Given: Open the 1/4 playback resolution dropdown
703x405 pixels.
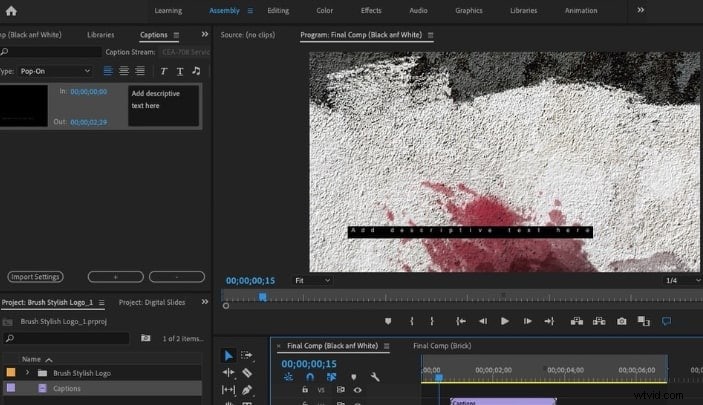Looking at the screenshot, I should (682, 281).
